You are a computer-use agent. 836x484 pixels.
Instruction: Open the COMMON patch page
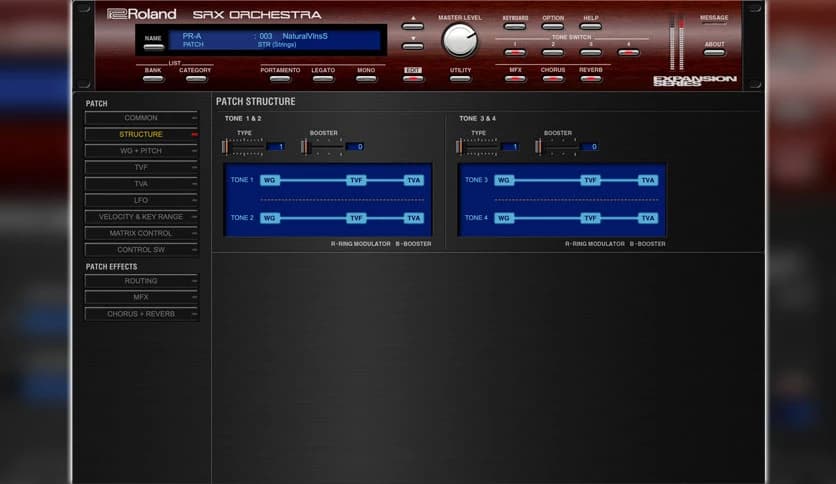click(141, 118)
